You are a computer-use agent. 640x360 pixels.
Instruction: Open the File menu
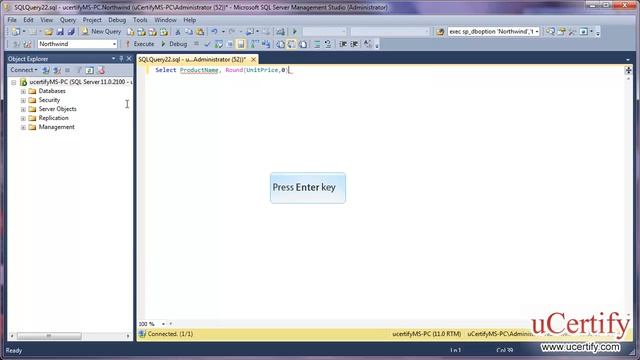pyautogui.click(x=12, y=20)
